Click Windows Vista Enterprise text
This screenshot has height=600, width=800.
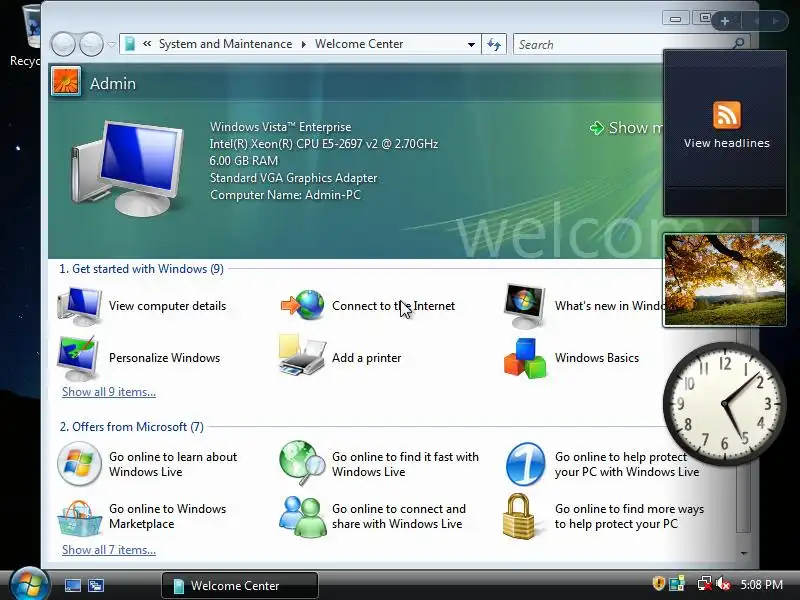coord(281,127)
